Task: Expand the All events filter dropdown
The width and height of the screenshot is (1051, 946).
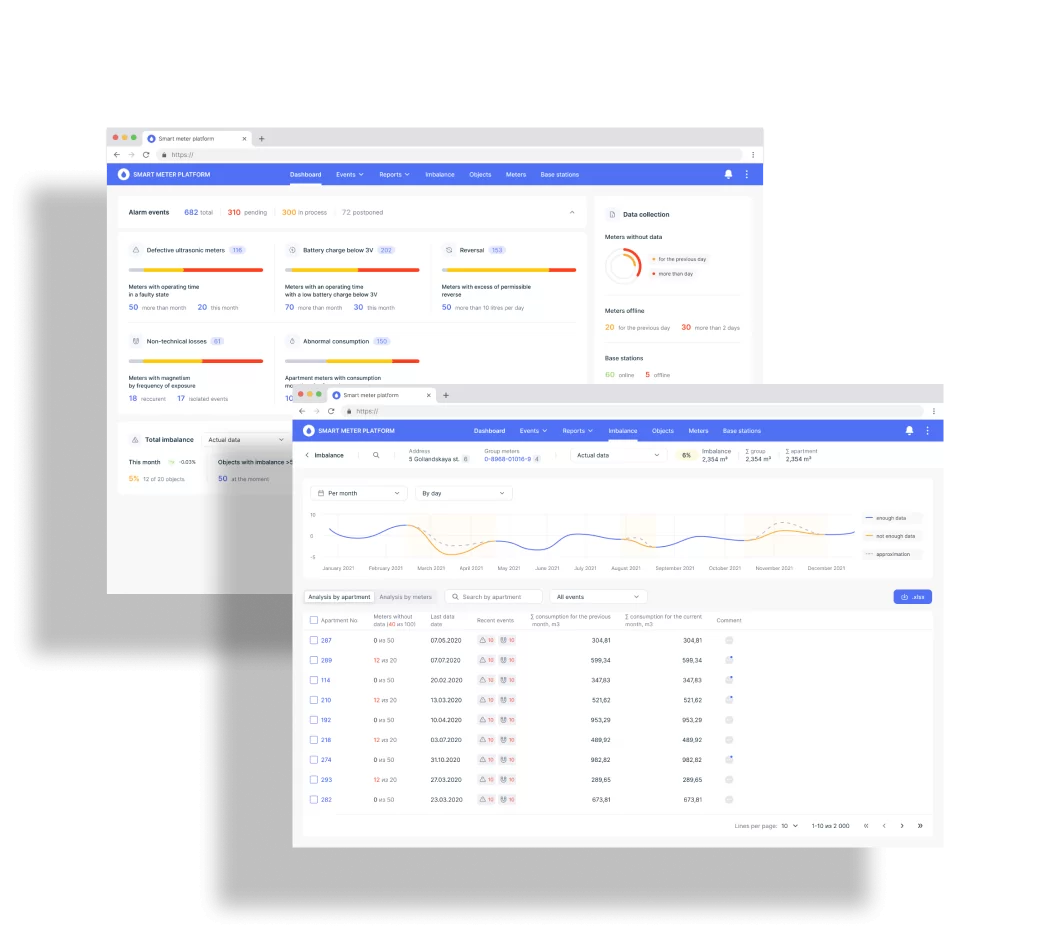Action: coord(598,597)
